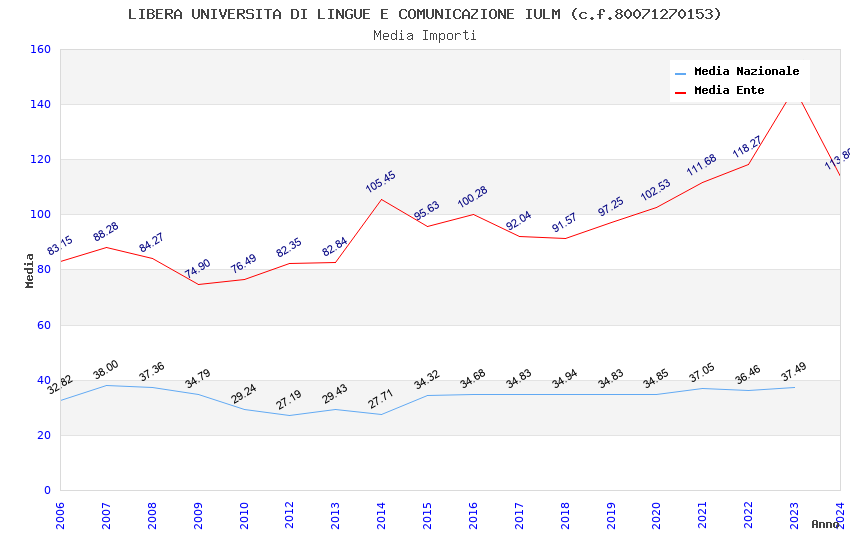Click the 91.57 data label
The width and height of the screenshot is (850, 550).
click(564, 223)
